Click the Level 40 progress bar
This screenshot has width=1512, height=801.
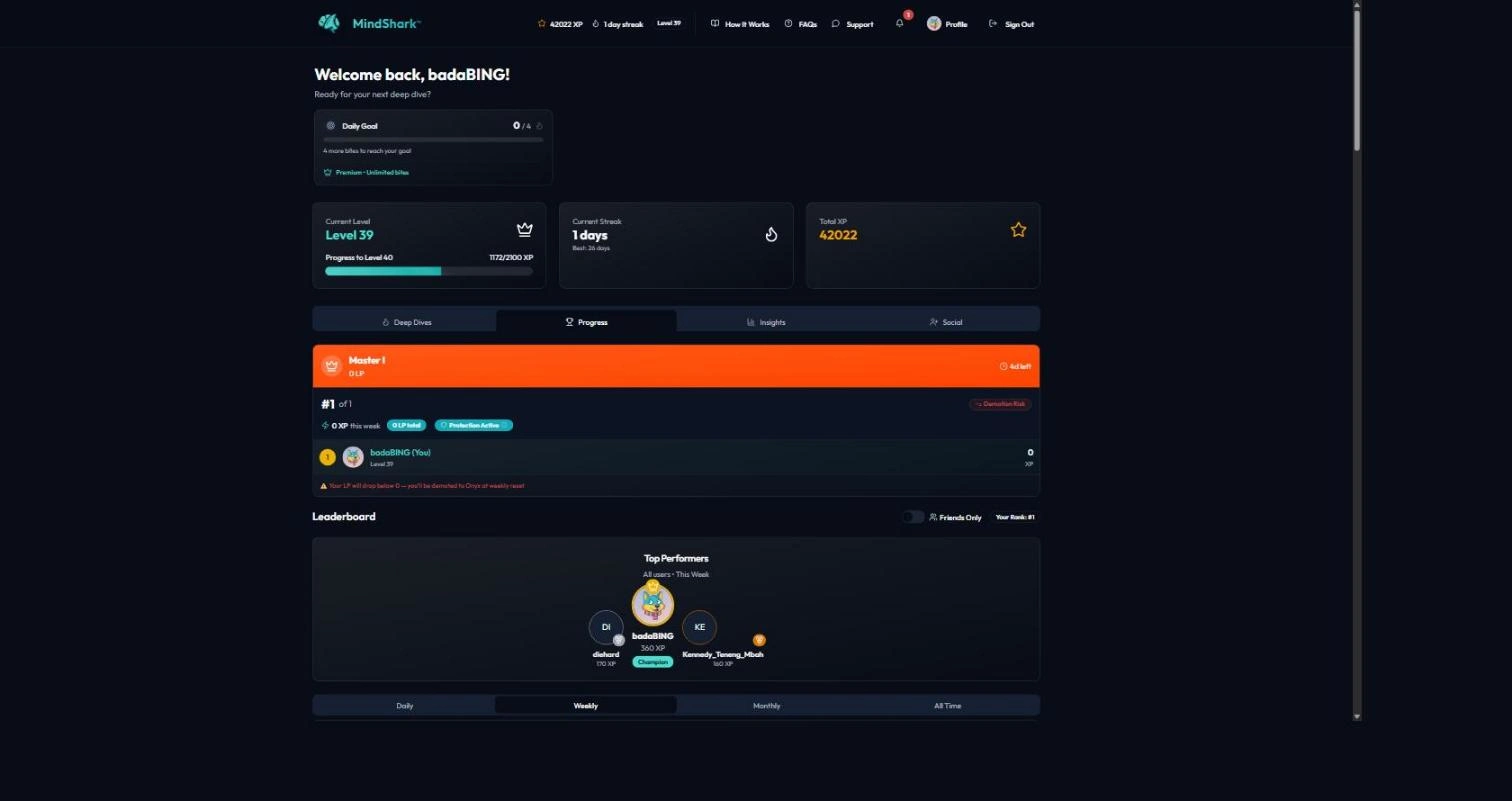[429, 271]
